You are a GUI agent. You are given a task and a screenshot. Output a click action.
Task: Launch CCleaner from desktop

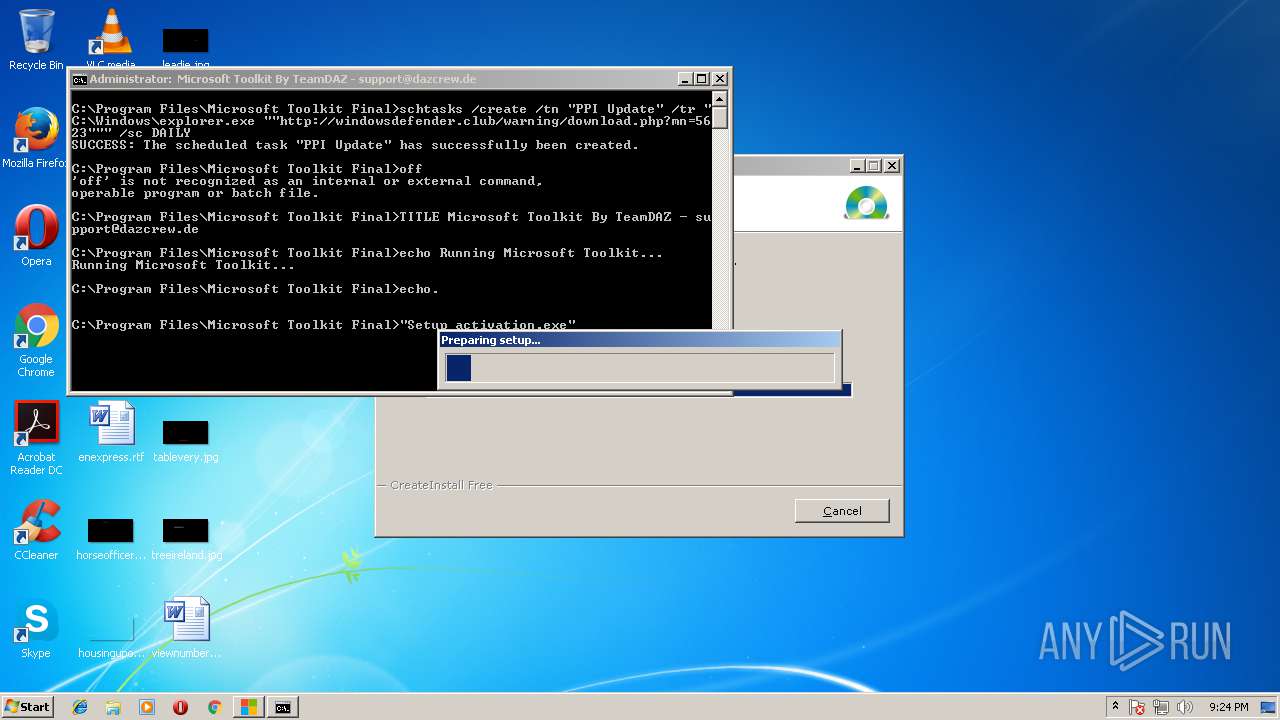coord(36,530)
